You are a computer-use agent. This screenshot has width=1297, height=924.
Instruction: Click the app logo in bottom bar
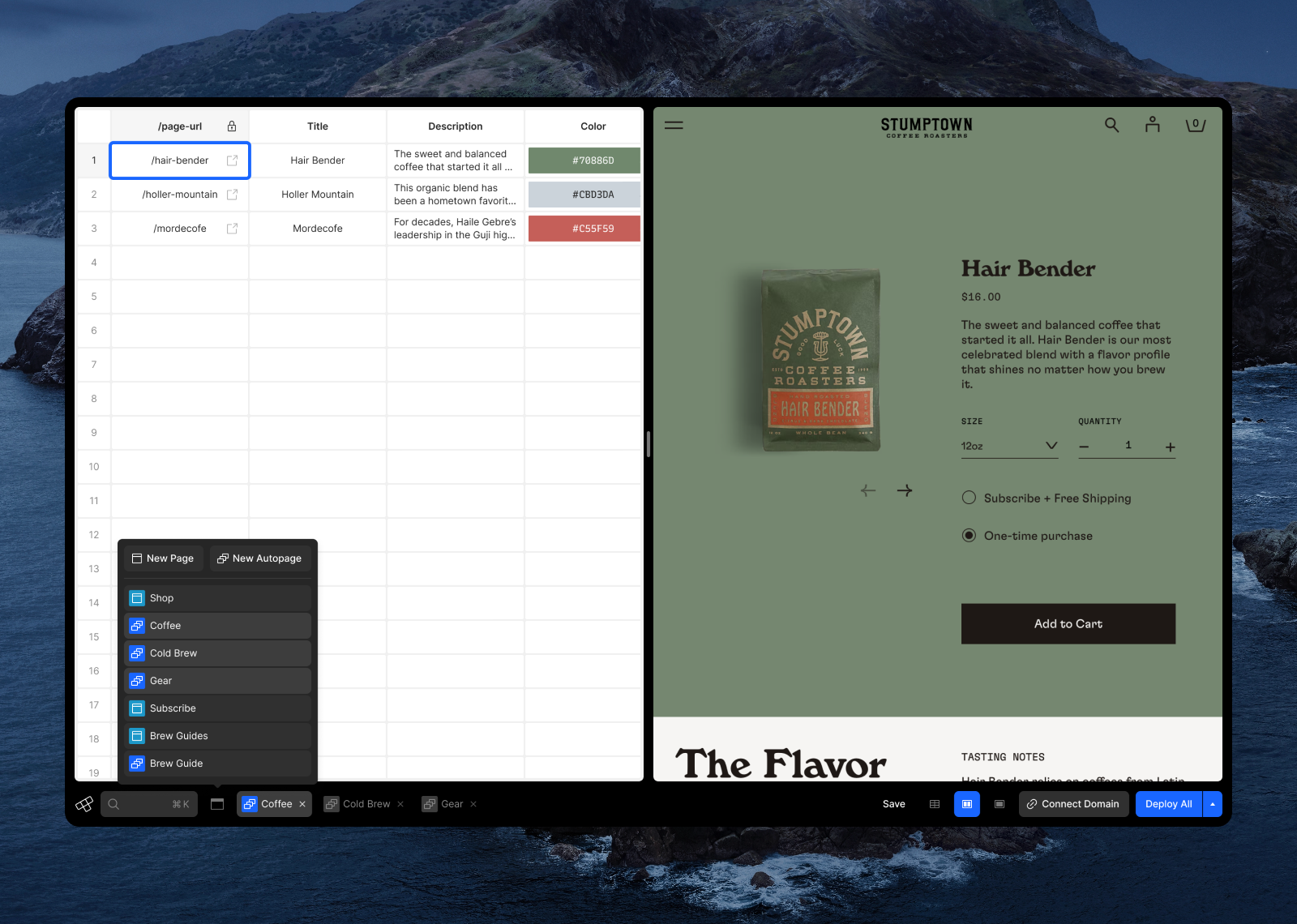(x=84, y=804)
